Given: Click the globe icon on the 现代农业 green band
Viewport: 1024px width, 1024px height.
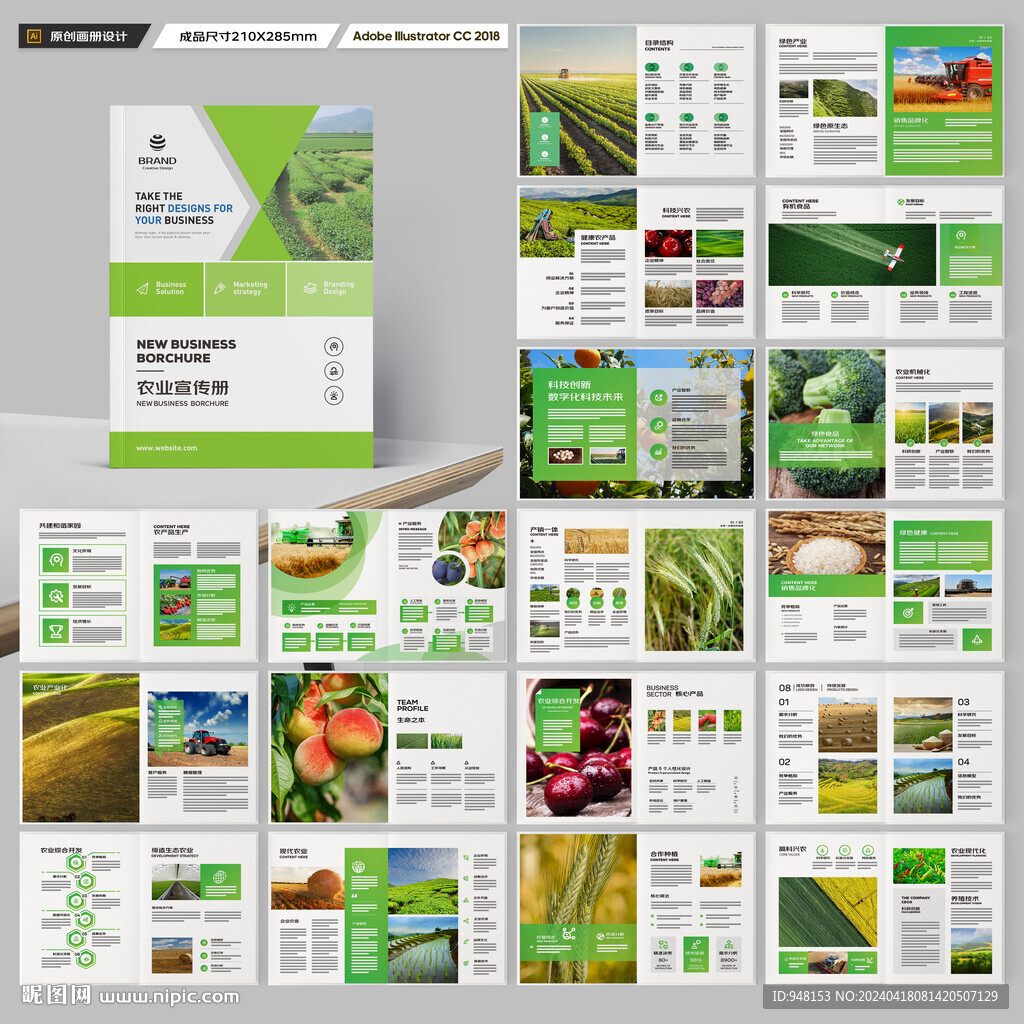Looking at the screenshot, I should tap(358, 867).
